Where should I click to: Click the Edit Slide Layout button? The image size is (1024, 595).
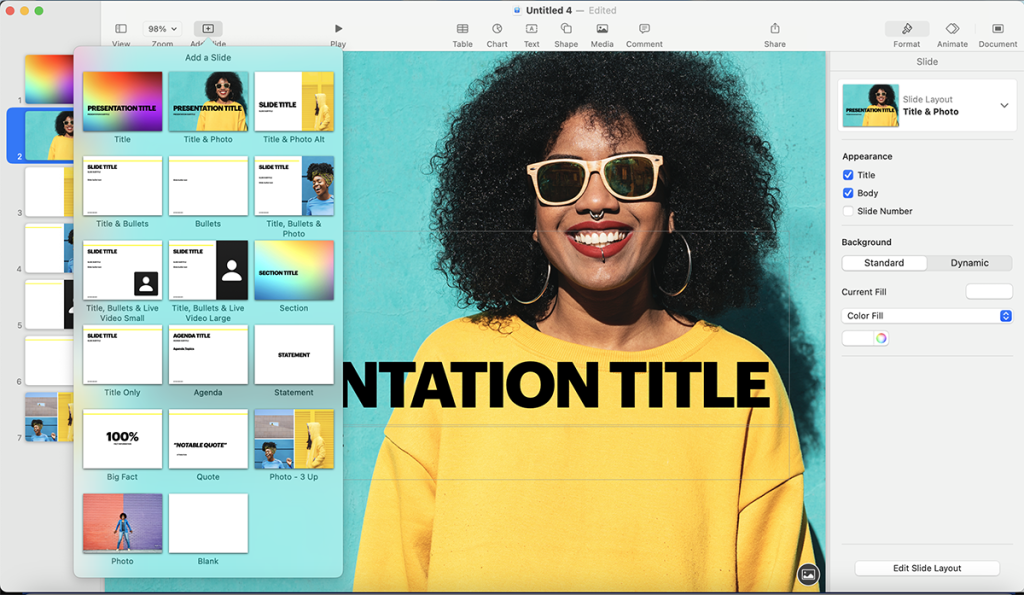tap(927, 567)
